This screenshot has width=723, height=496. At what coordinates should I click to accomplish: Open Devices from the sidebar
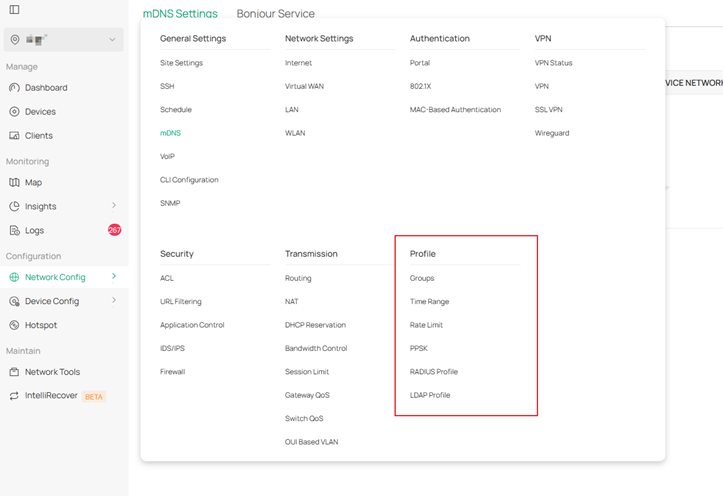(x=40, y=112)
